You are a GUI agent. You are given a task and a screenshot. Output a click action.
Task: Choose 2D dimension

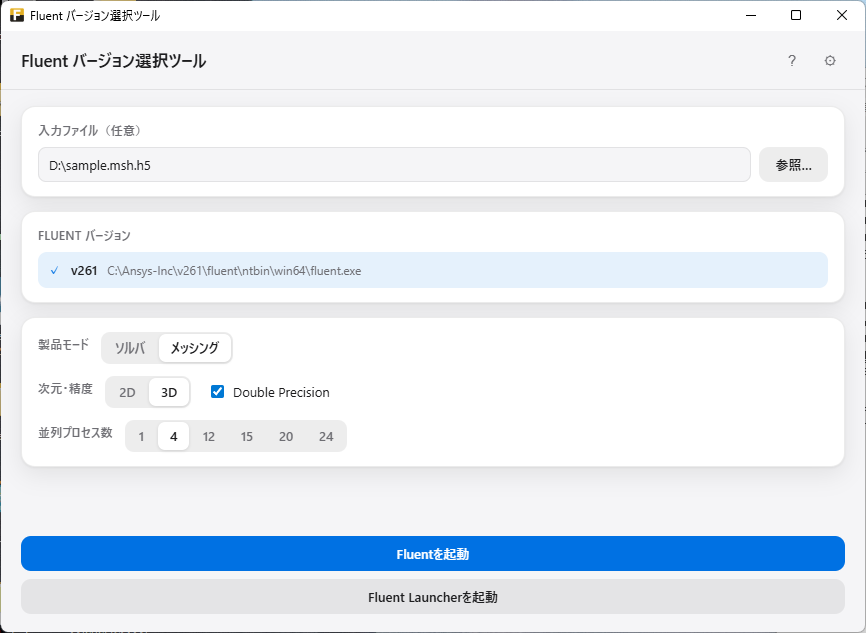tap(127, 392)
